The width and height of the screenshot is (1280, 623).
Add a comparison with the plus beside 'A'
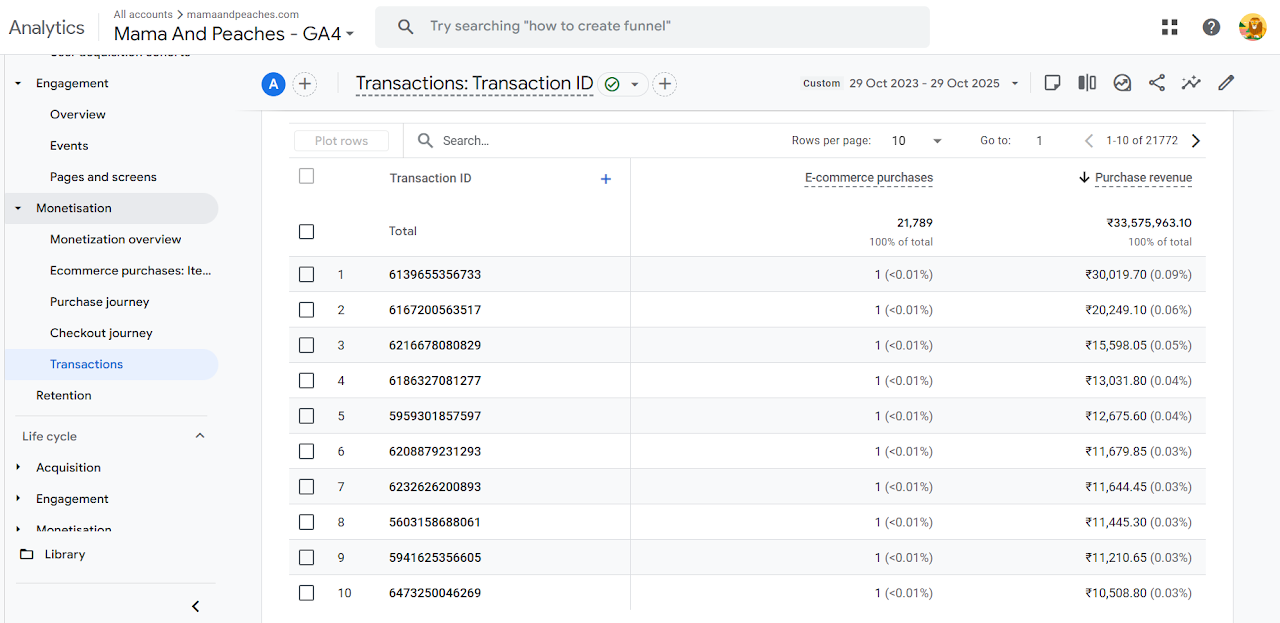305,84
